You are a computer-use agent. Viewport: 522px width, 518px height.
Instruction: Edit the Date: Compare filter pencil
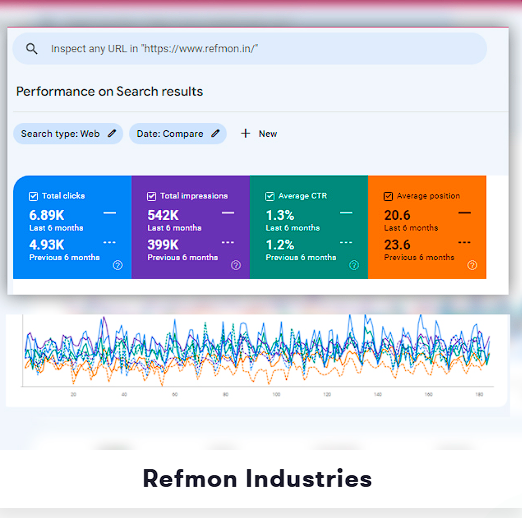click(x=216, y=134)
